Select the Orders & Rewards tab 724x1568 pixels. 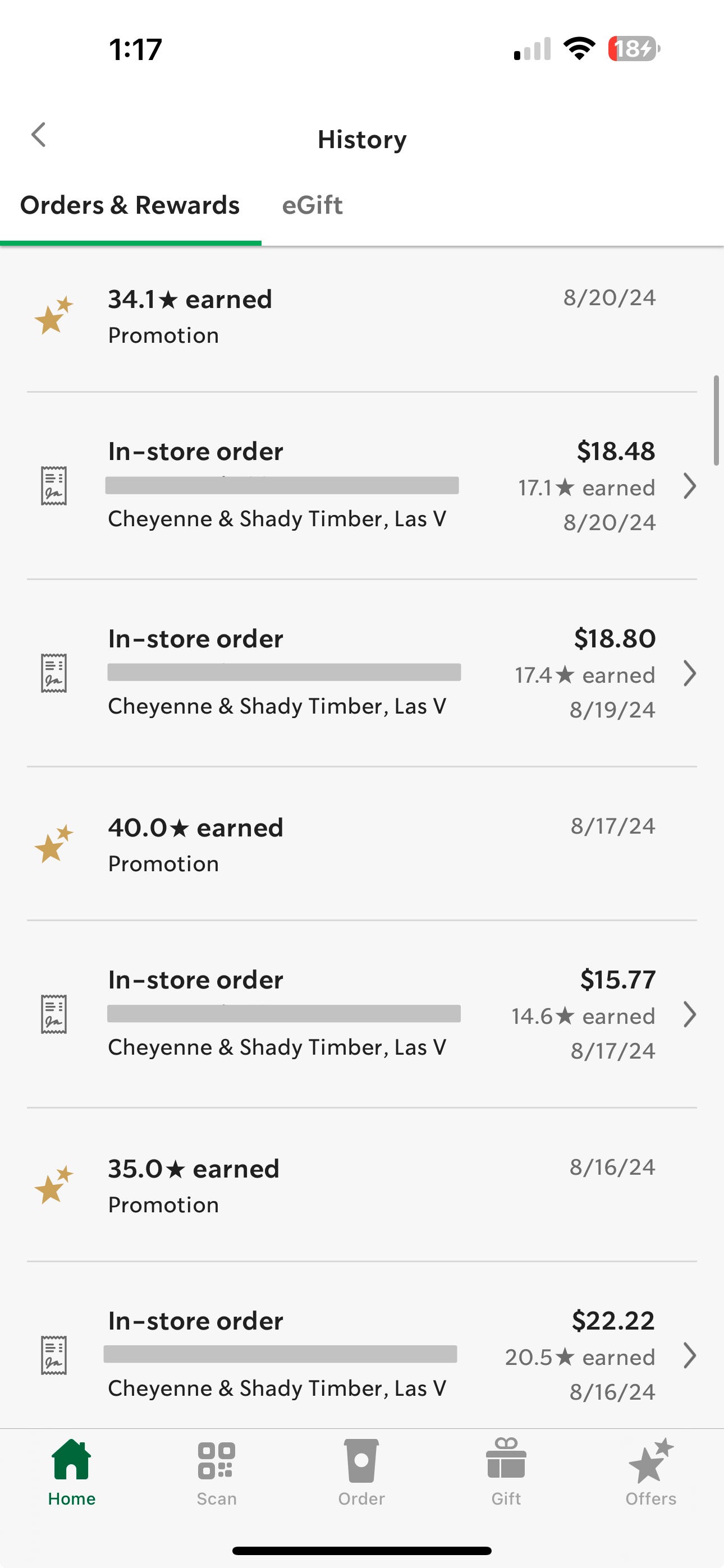point(130,205)
